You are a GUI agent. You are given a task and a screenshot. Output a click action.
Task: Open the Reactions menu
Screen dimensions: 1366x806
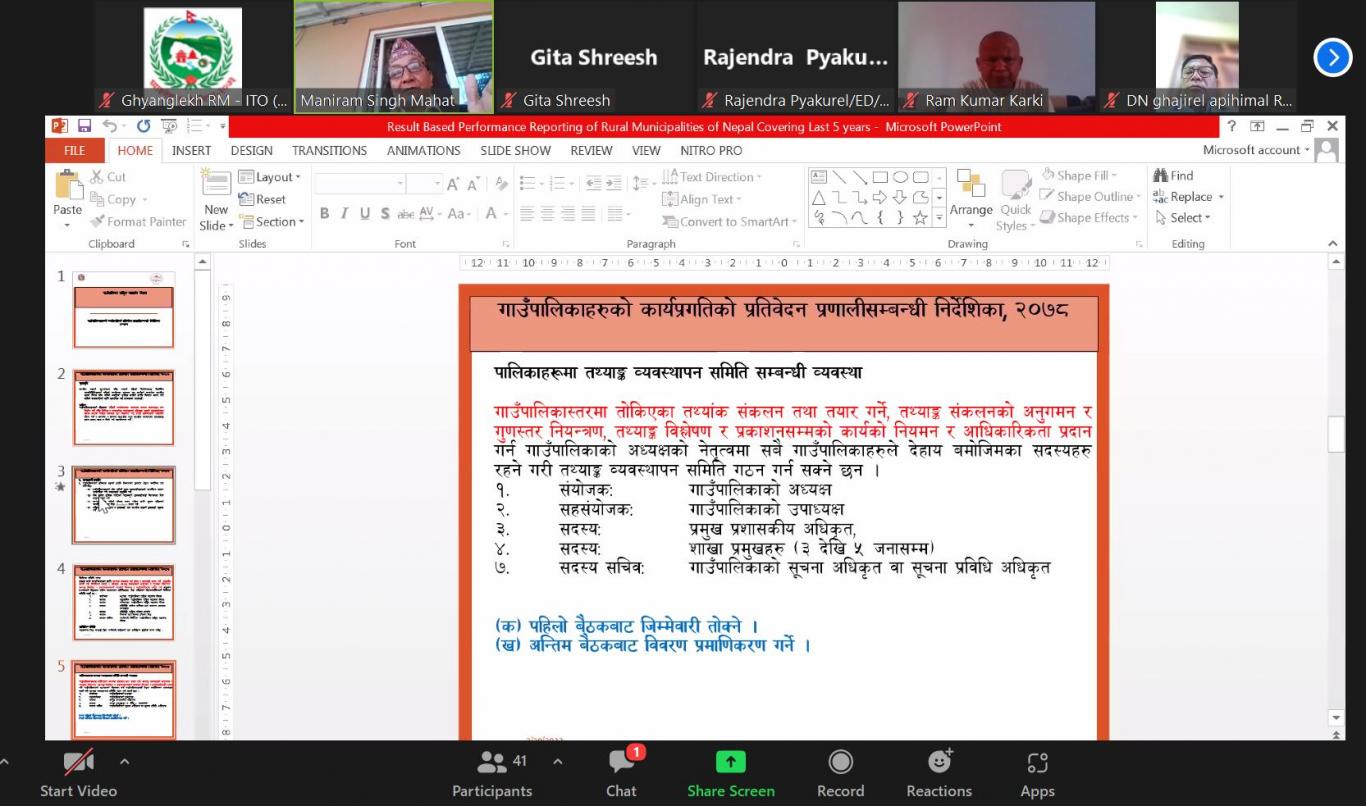pos(938,763)
